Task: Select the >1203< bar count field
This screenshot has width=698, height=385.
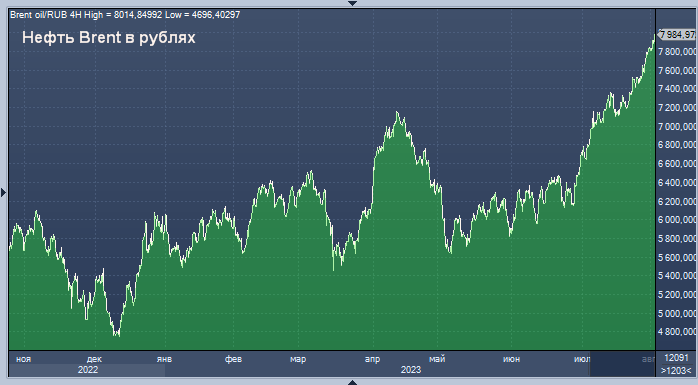Action: point(676,370)
